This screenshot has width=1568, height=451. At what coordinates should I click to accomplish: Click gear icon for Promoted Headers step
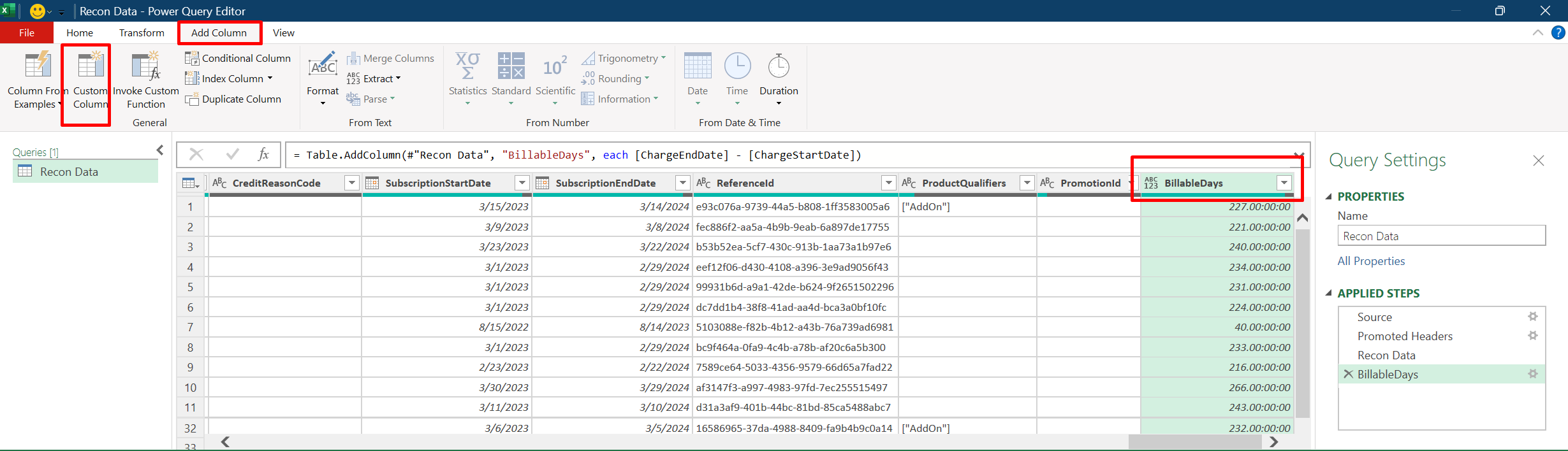pyautogui.click(x=1533, y=336)
